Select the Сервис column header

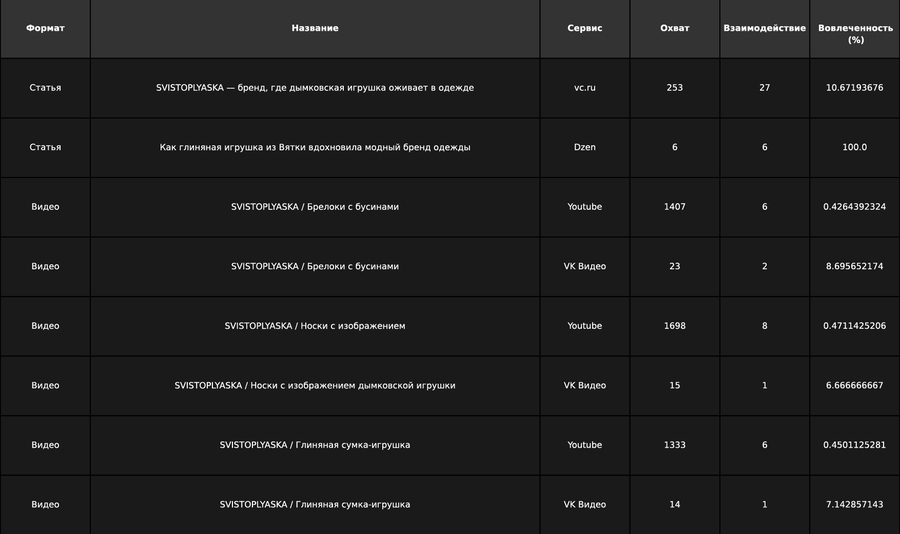585,28
